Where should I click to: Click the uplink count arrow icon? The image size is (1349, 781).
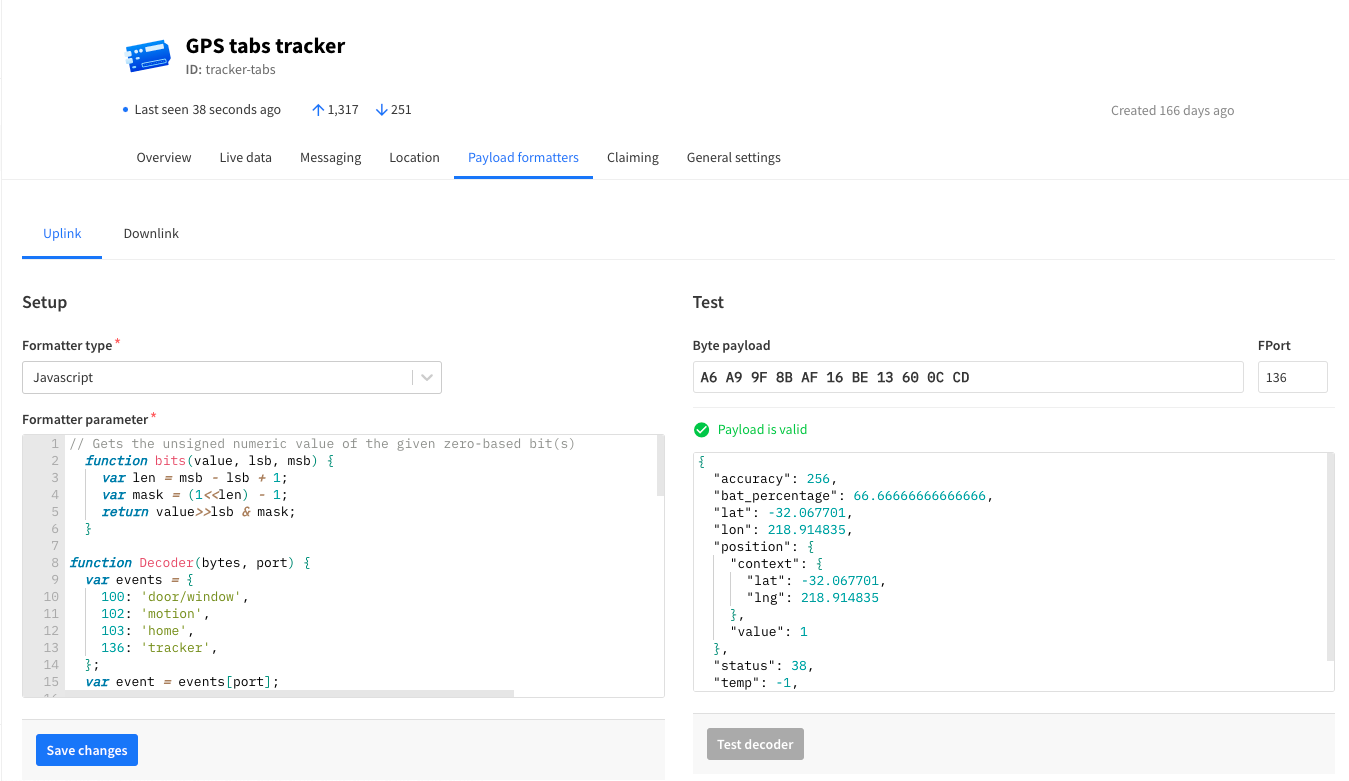point(318,110)
